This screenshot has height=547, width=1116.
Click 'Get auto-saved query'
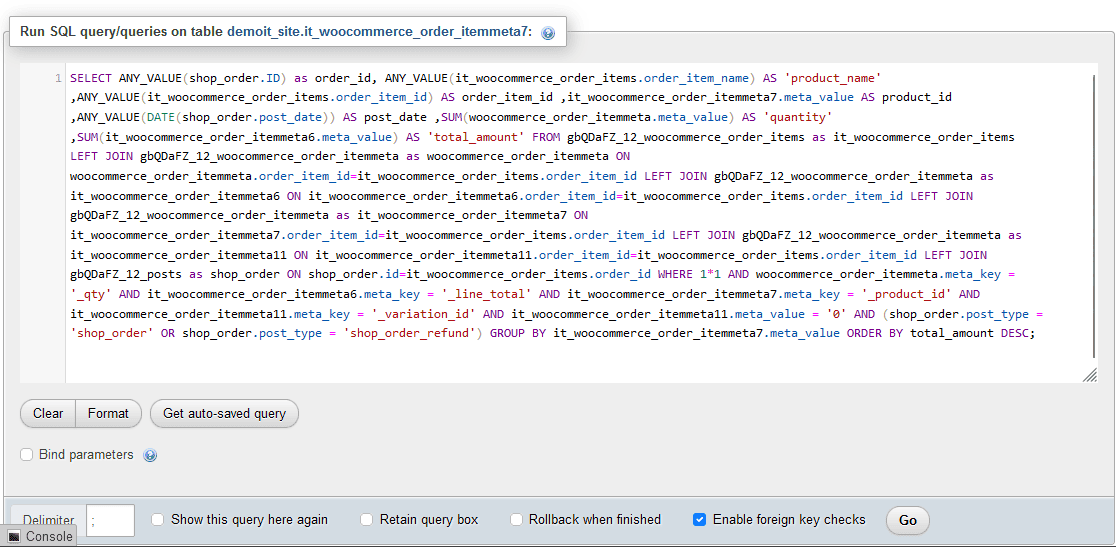(224, 413)
